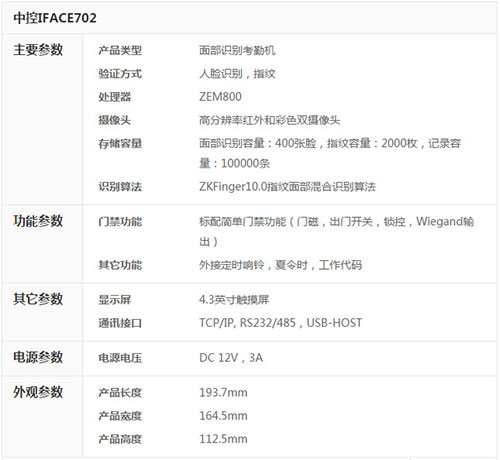This screenshot has height=460, width=500.
Task: Click the height value 112.5mm
Action: (223, 439)
